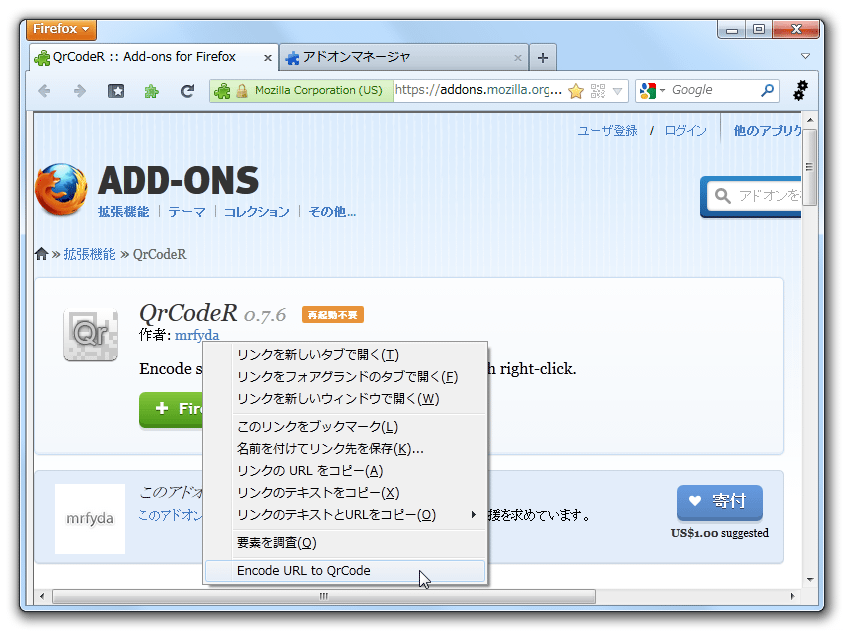This screenshot has width=847, height=635.
Task: Open the その他... navigation menu
Action: [332, 212]
